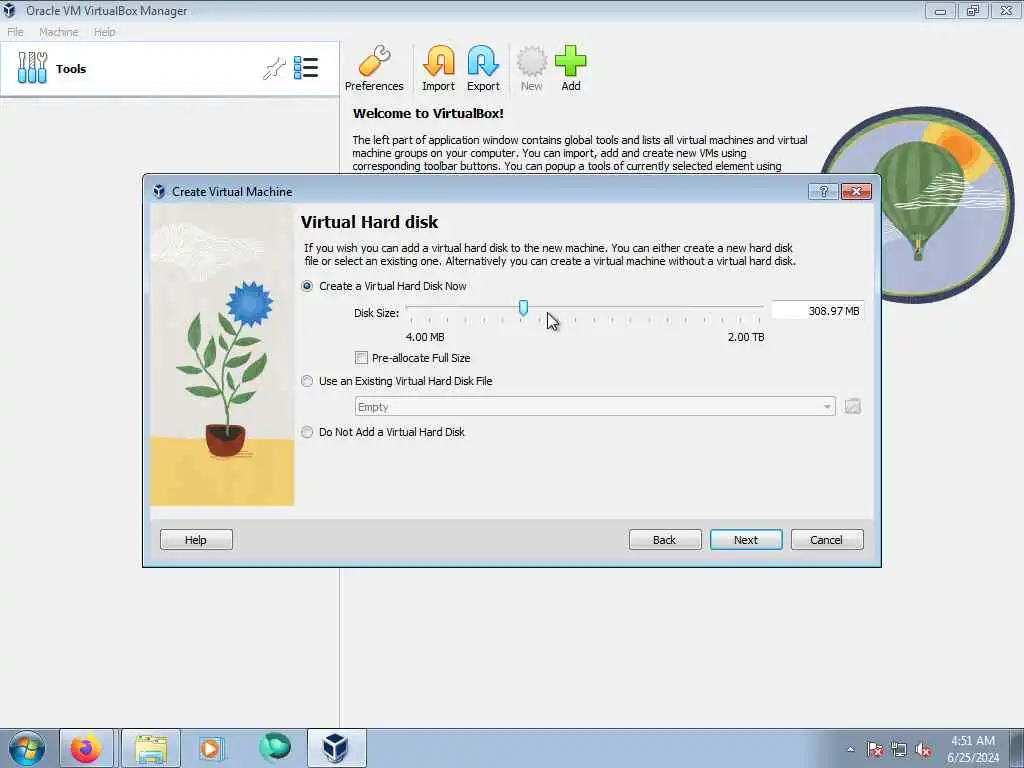Open the File menu
The image size is (1024, 768).
coord(15,32)
